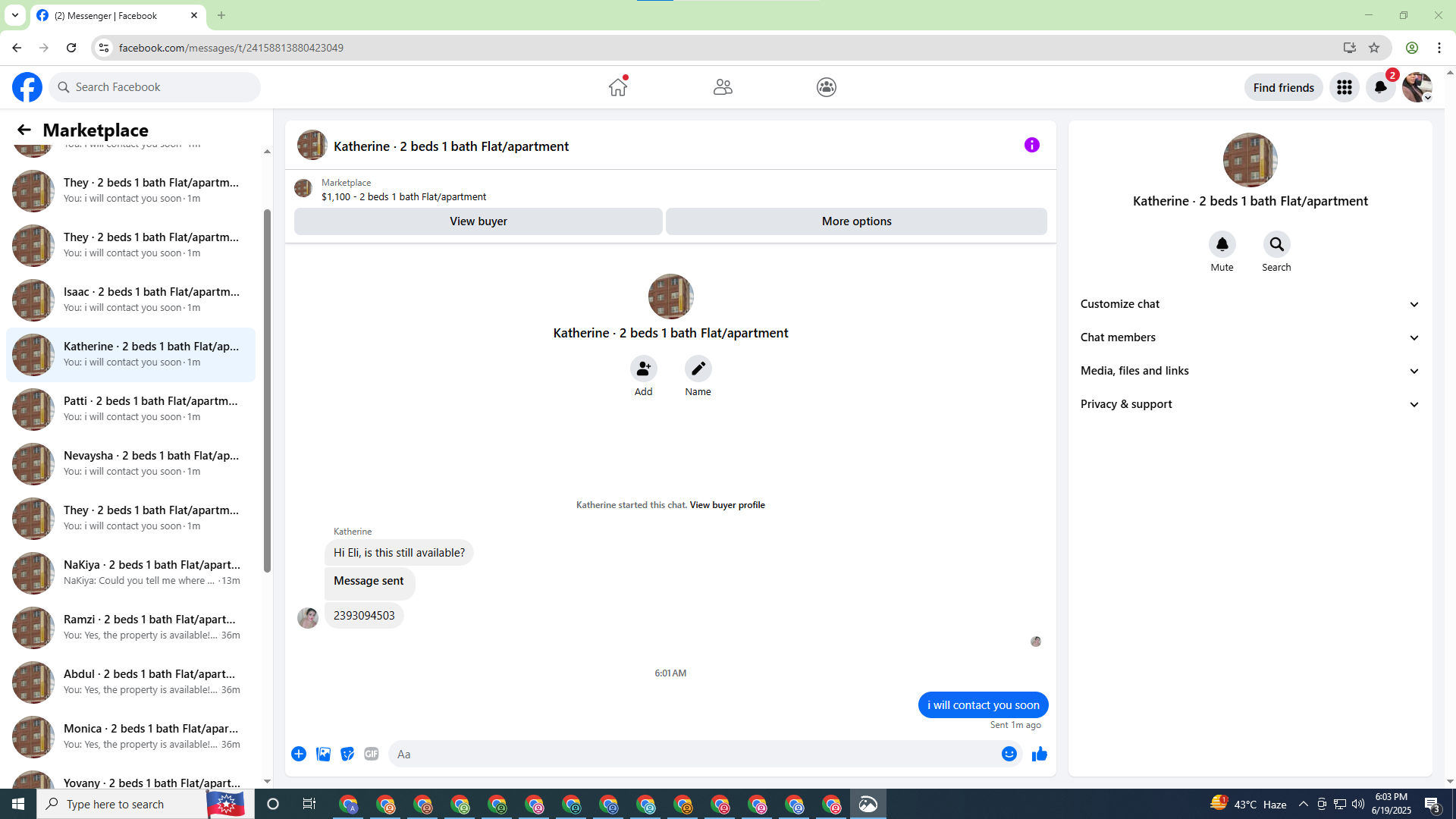Bookmark this page with star icon

pos(1374,48)
